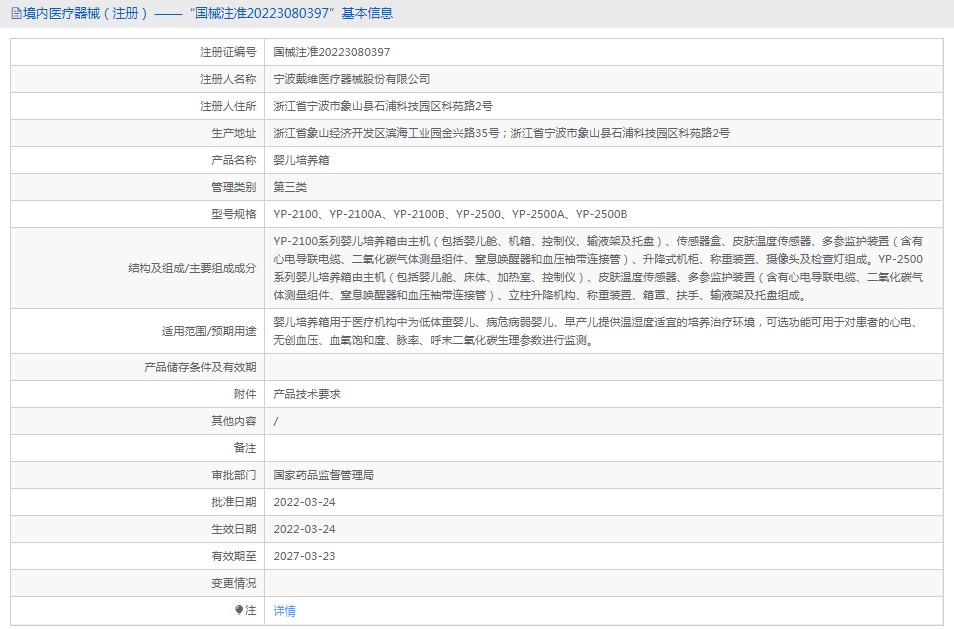
Task: Click the 有效期至 value 2027-03-23
Action: [305, 556]
